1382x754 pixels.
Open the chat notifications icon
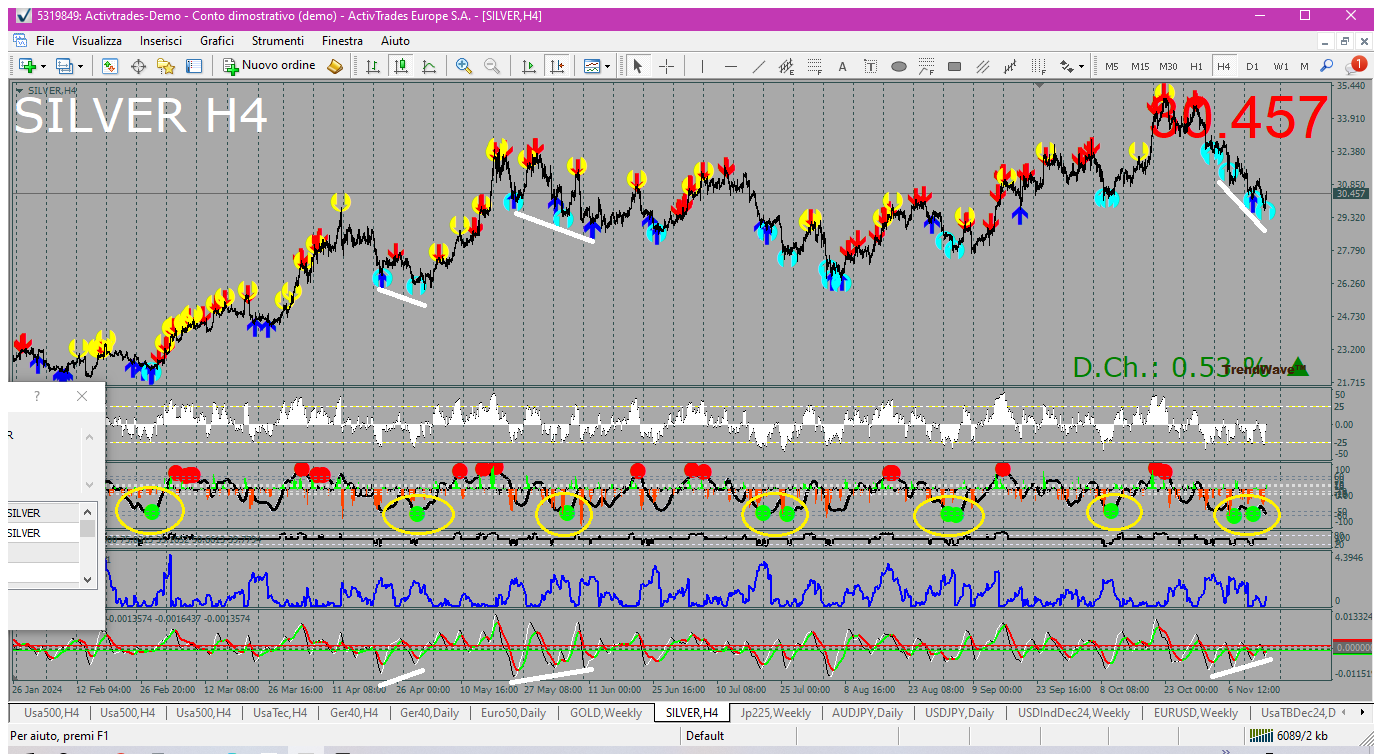[x=1355, y=66]
